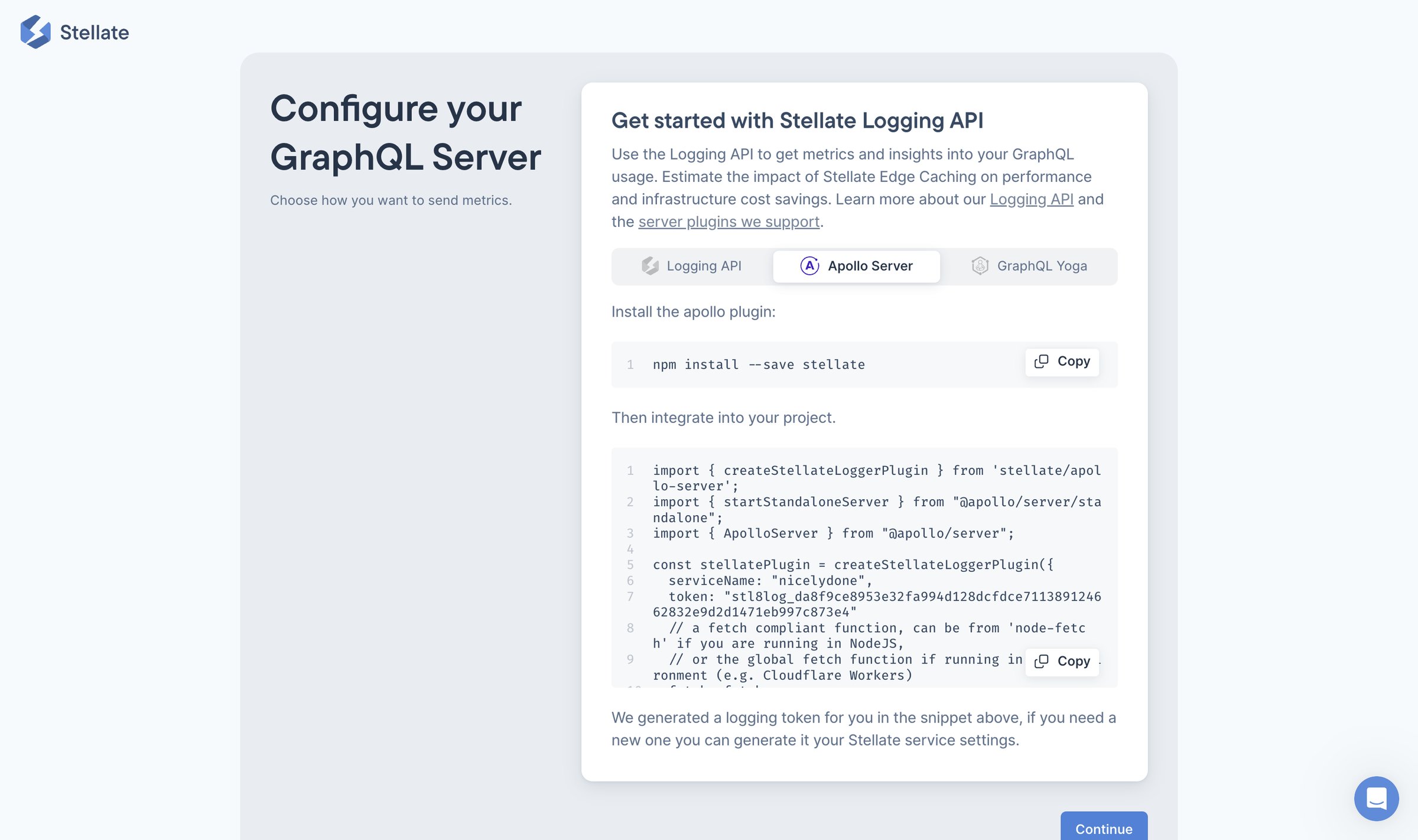1418x840 pixels.
Task: Click the const stellatePlugin code line
Action: tap(853, 565)
